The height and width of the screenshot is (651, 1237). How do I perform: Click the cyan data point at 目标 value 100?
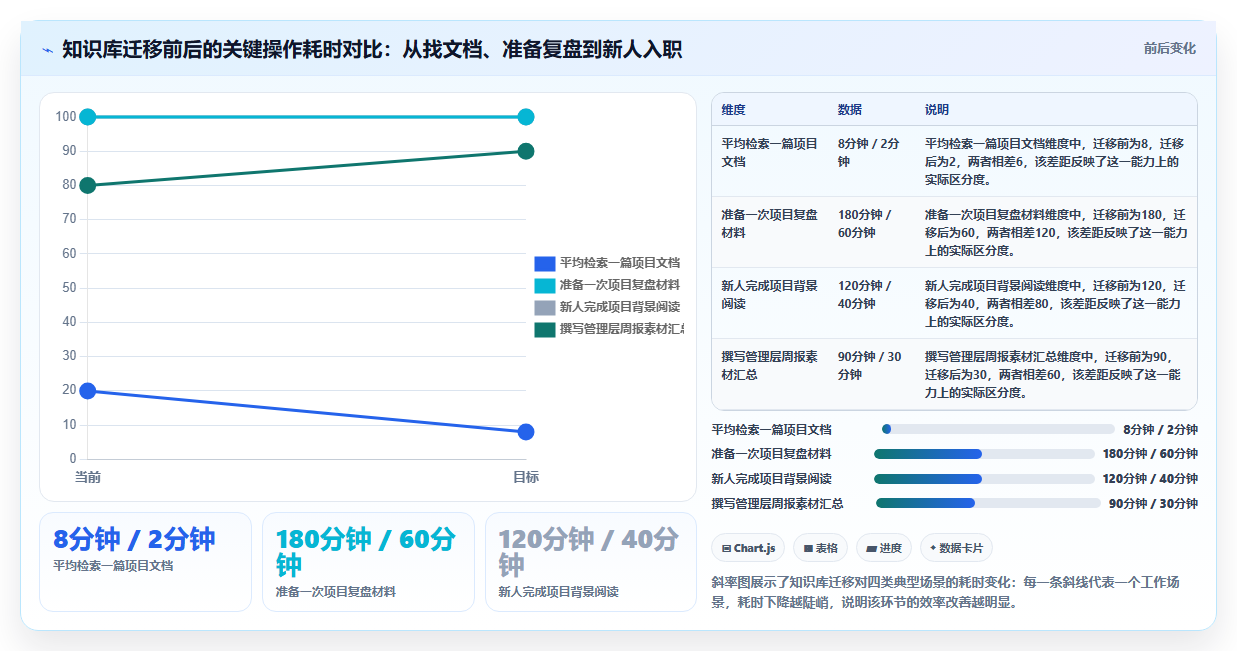(x=526, y=117)
